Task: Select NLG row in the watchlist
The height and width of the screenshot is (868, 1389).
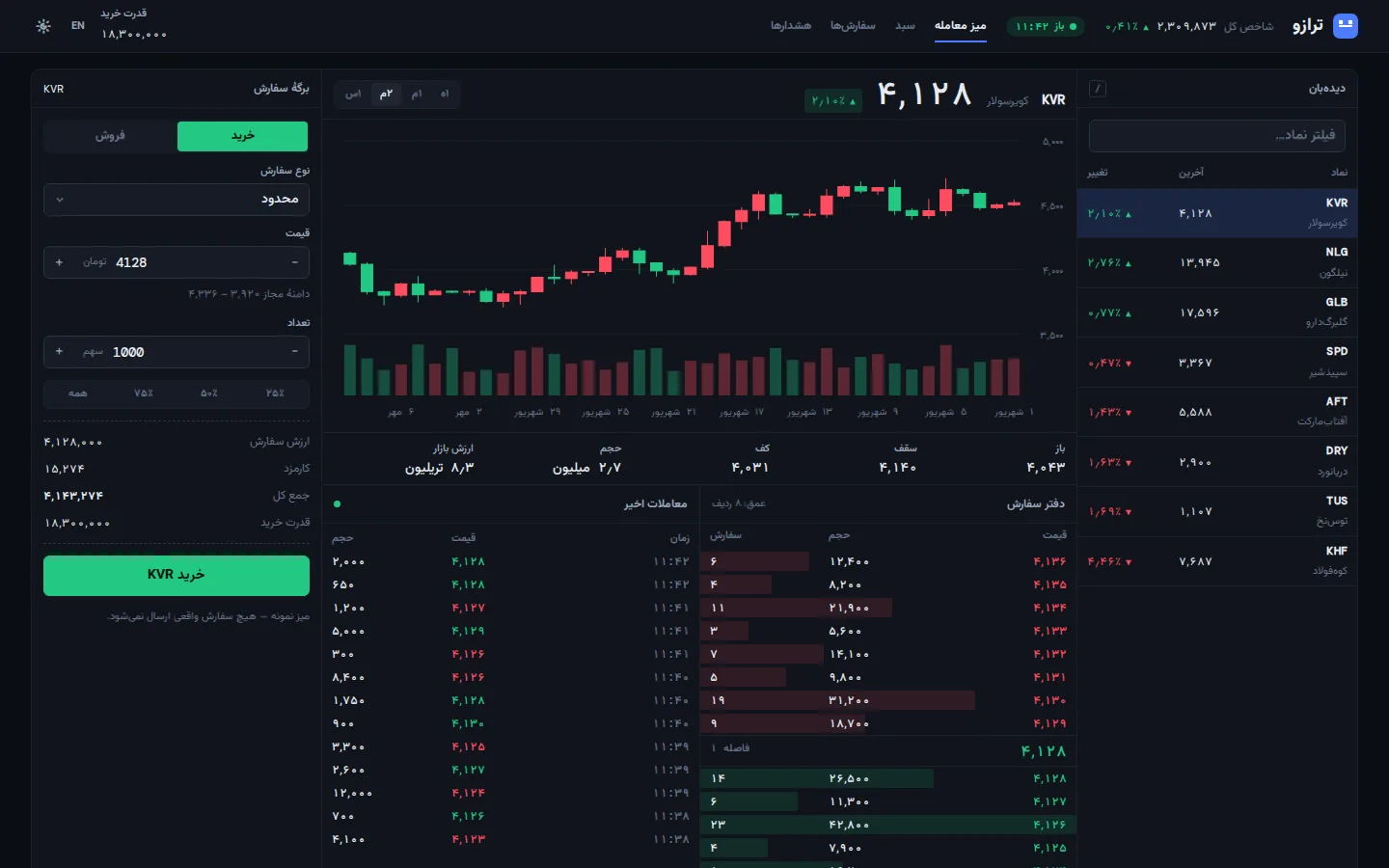Action: point(1217,262)
